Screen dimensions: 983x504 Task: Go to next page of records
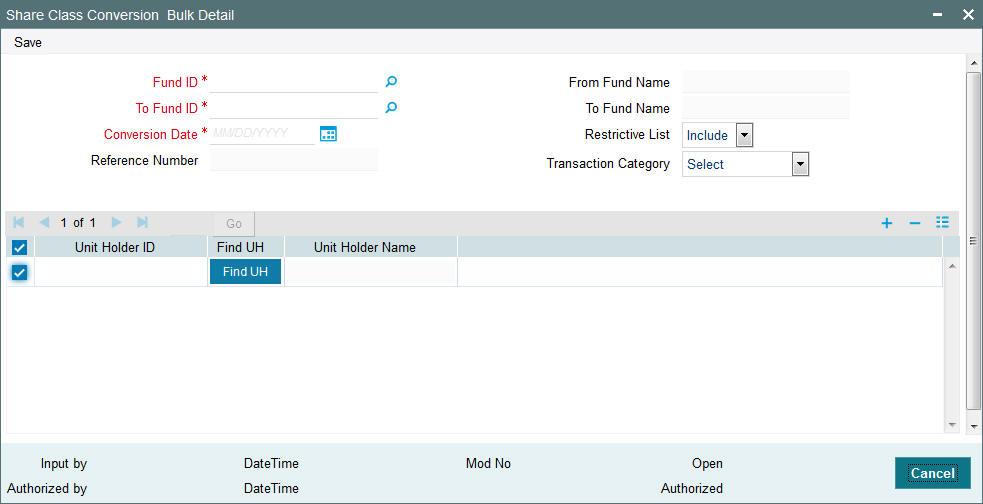coord(116,223)
